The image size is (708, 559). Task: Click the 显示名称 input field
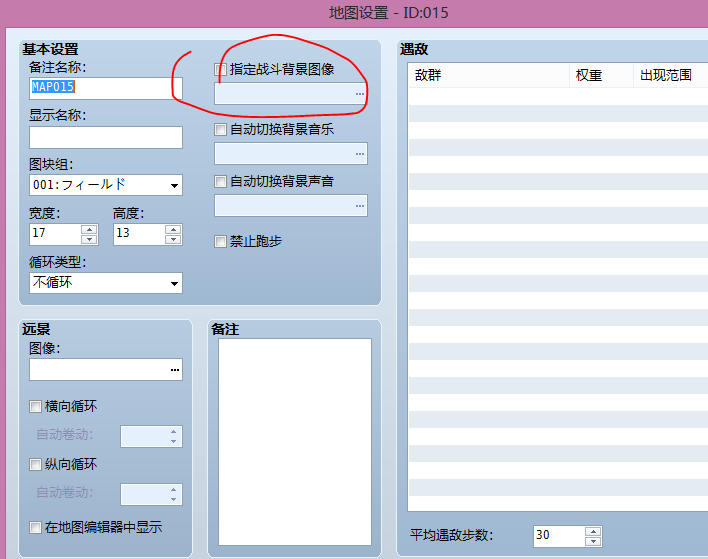(106, 137)
